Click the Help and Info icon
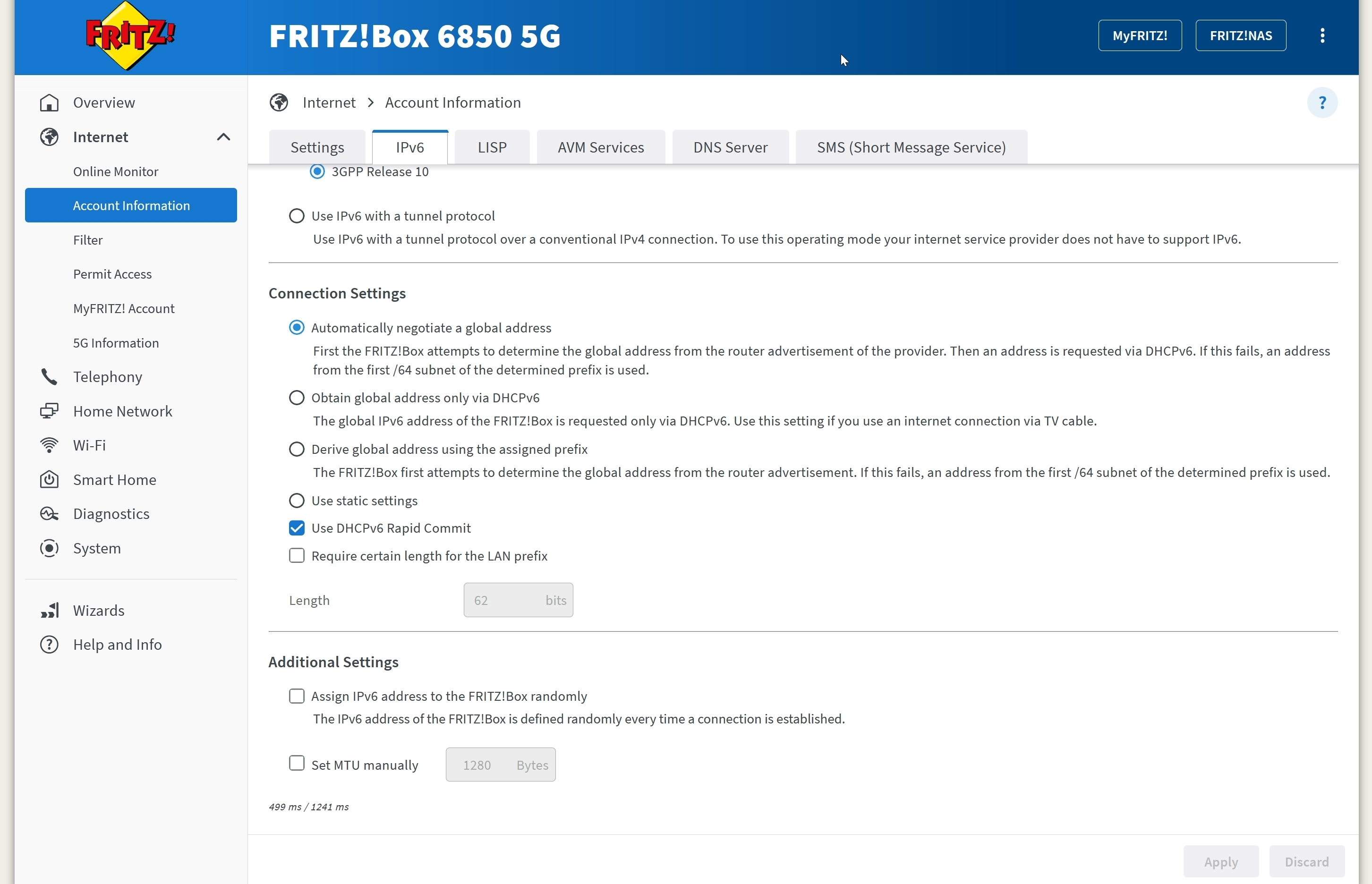Viewport: 1372px width, 884px height. (x=50, y=645)
